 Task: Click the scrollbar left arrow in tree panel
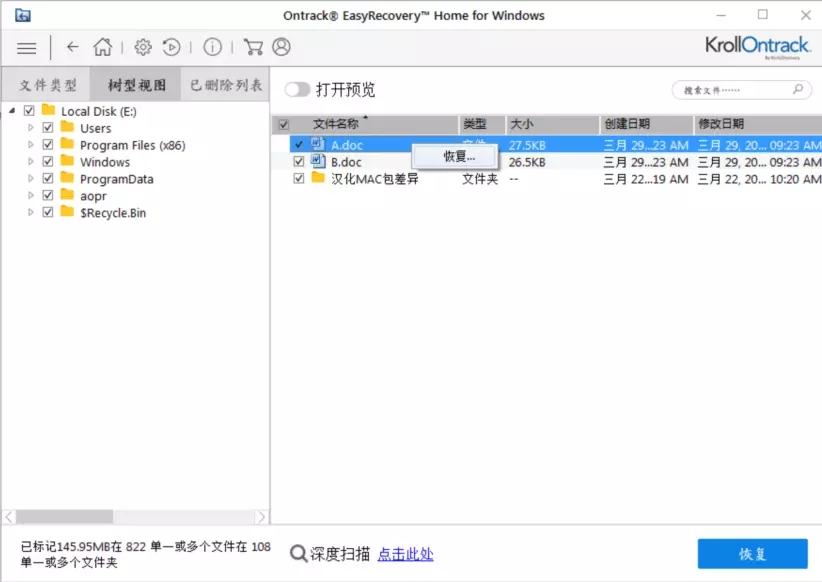point(9,517)
